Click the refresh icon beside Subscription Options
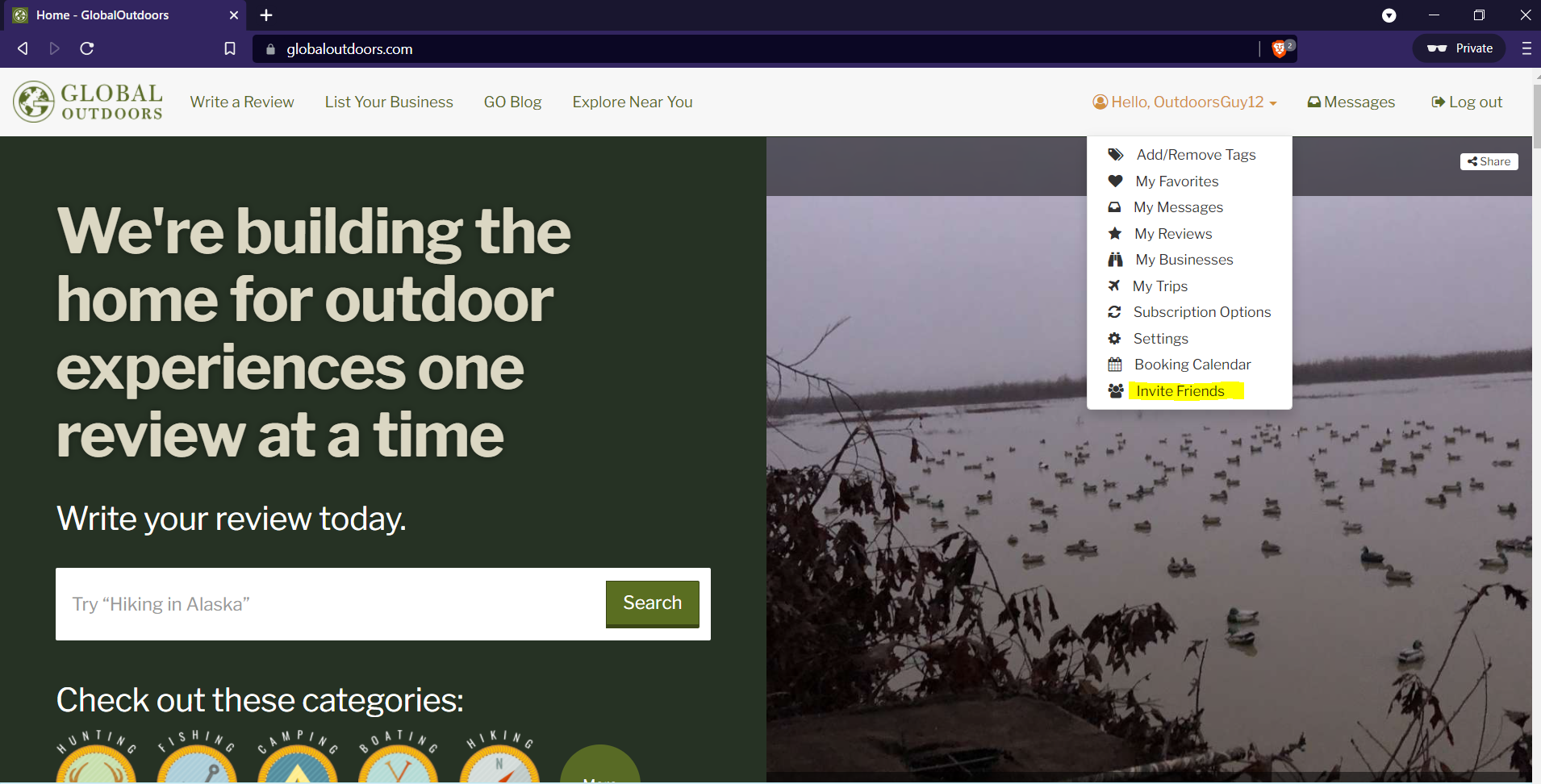The width and height of the screenshot is (1541, 784). click(x=1114, y=312)
